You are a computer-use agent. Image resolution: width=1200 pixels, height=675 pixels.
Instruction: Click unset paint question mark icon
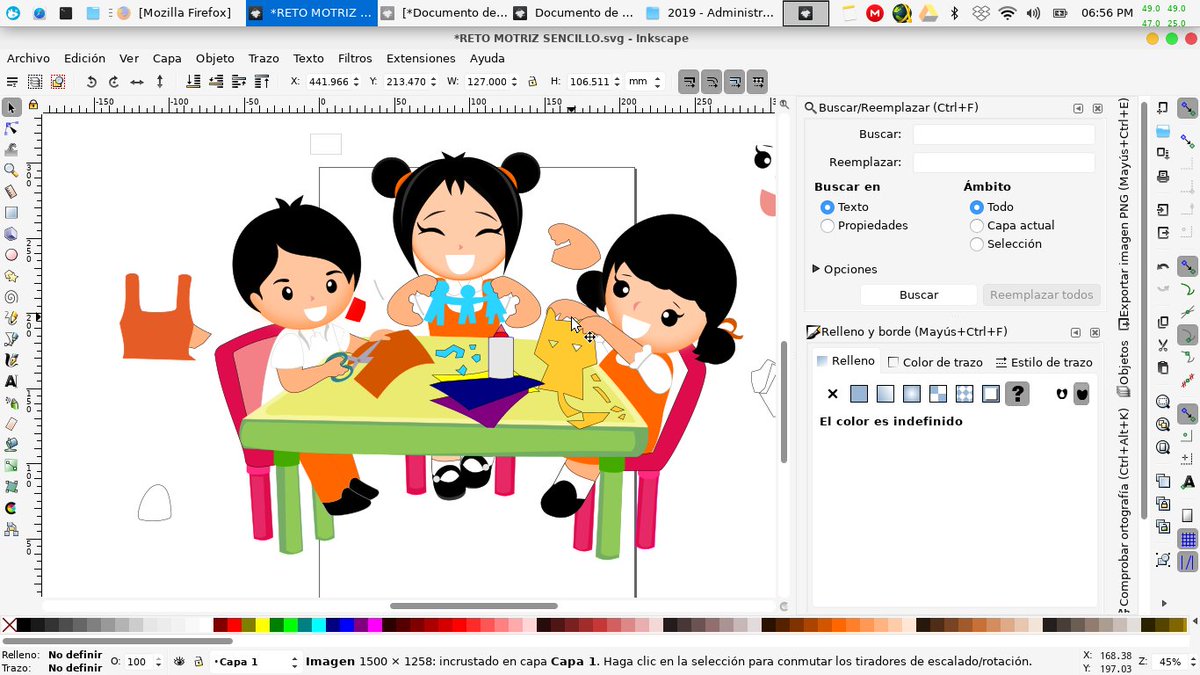(x=1017, y=394)
